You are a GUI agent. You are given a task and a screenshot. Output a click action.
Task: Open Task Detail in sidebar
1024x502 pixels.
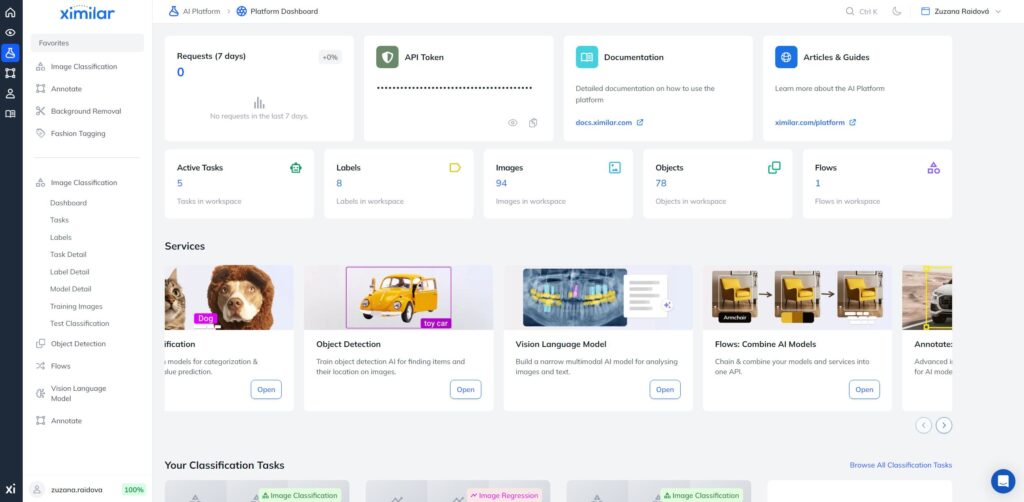pos(68,255)
